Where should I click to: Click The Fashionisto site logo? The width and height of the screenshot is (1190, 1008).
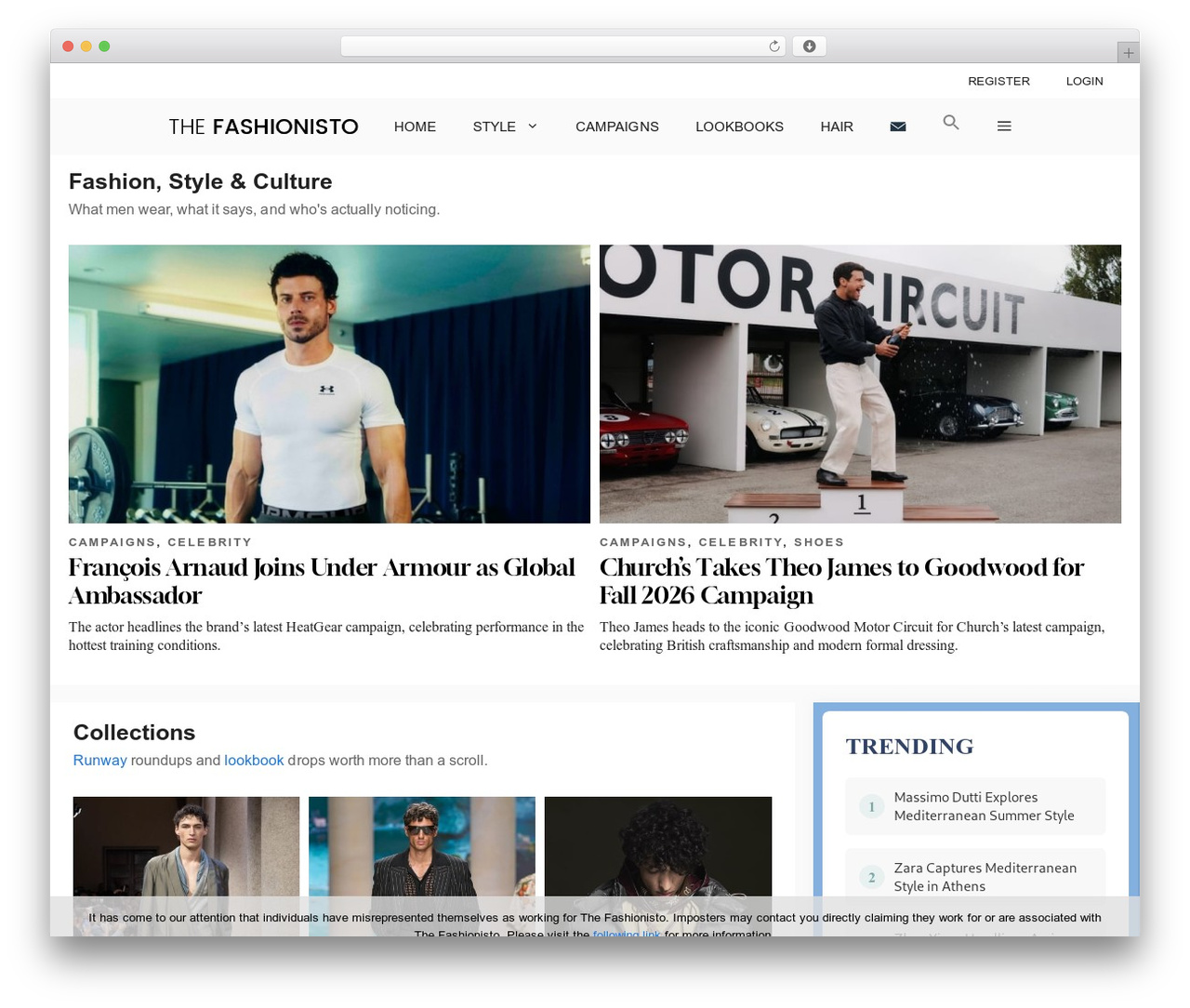click(263, 126)
